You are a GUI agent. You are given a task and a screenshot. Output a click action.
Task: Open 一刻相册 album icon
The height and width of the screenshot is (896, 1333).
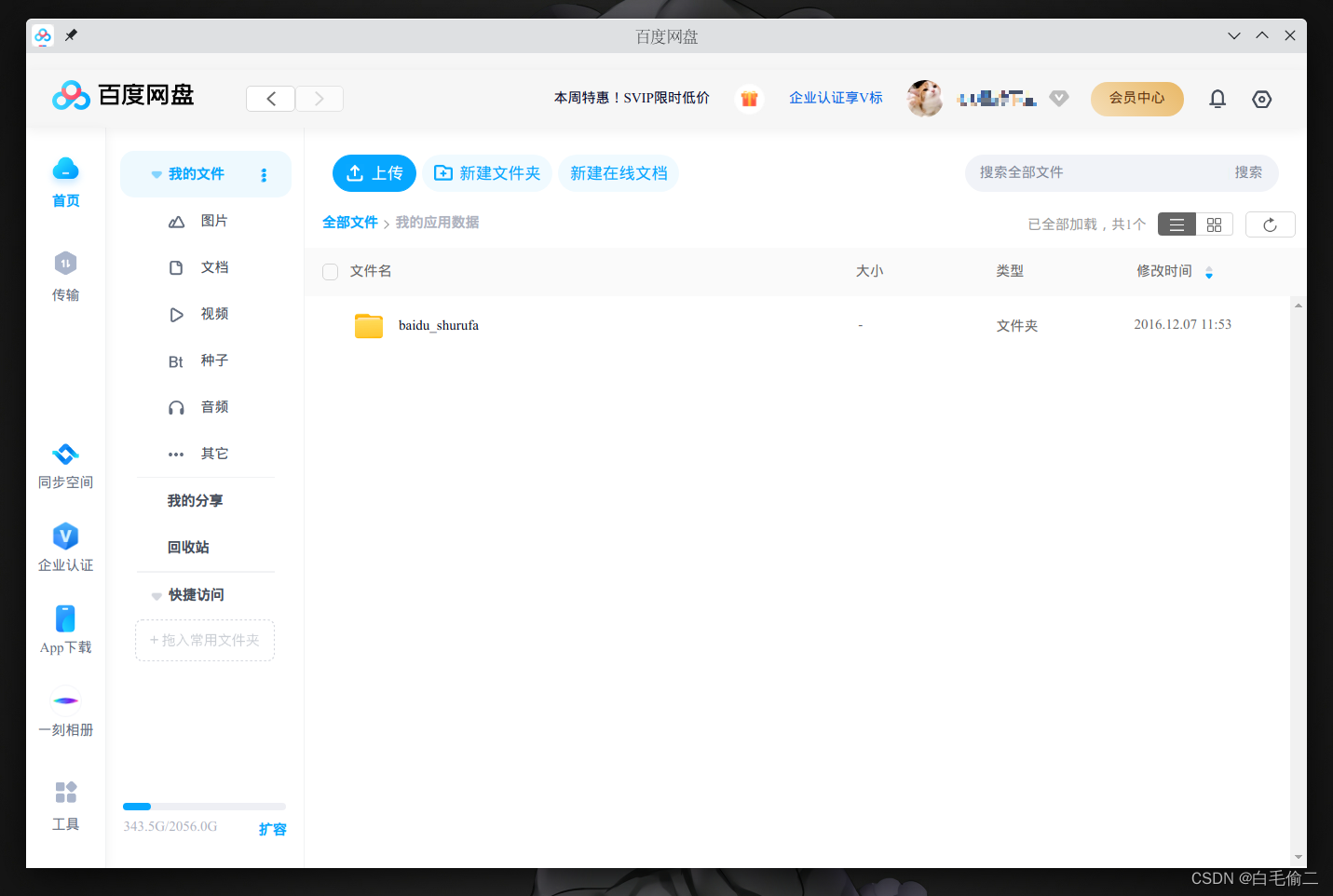[65, 700]
